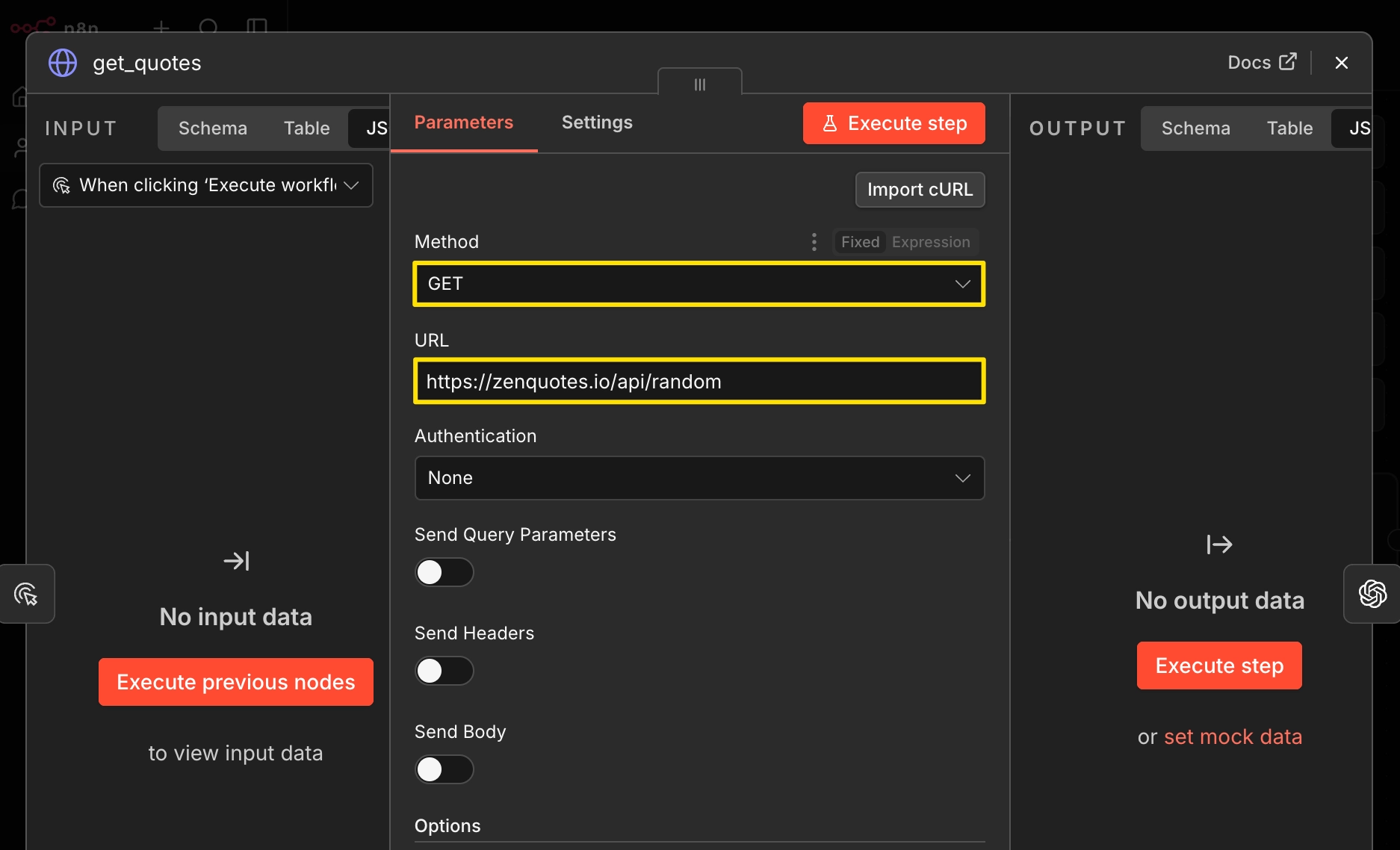Screen dimensions: 1400x850
Task: Click the right-edge OpenAI node icon button
Action: (1372, 594)
